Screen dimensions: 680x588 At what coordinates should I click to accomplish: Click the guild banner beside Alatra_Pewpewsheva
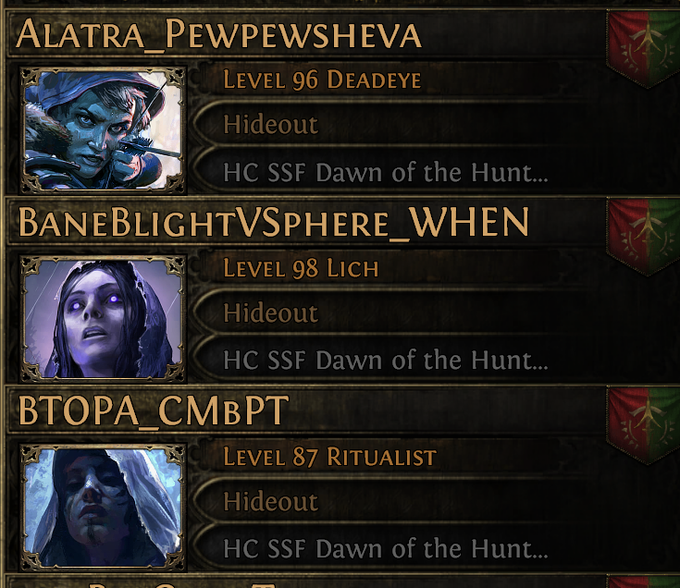click(x=643, y=49)
